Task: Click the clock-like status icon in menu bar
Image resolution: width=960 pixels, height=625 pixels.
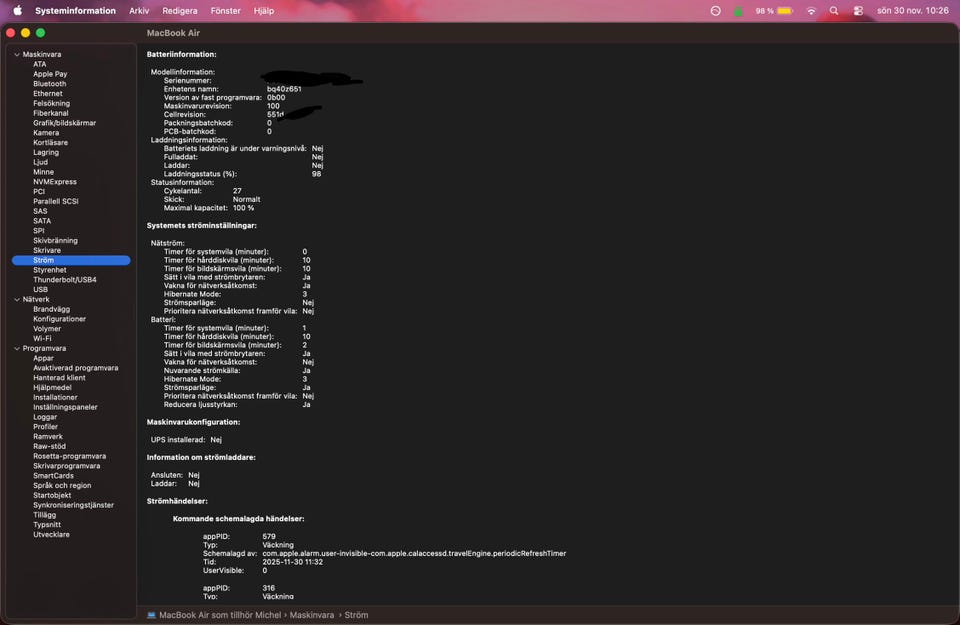Action: tap(715, 10)
